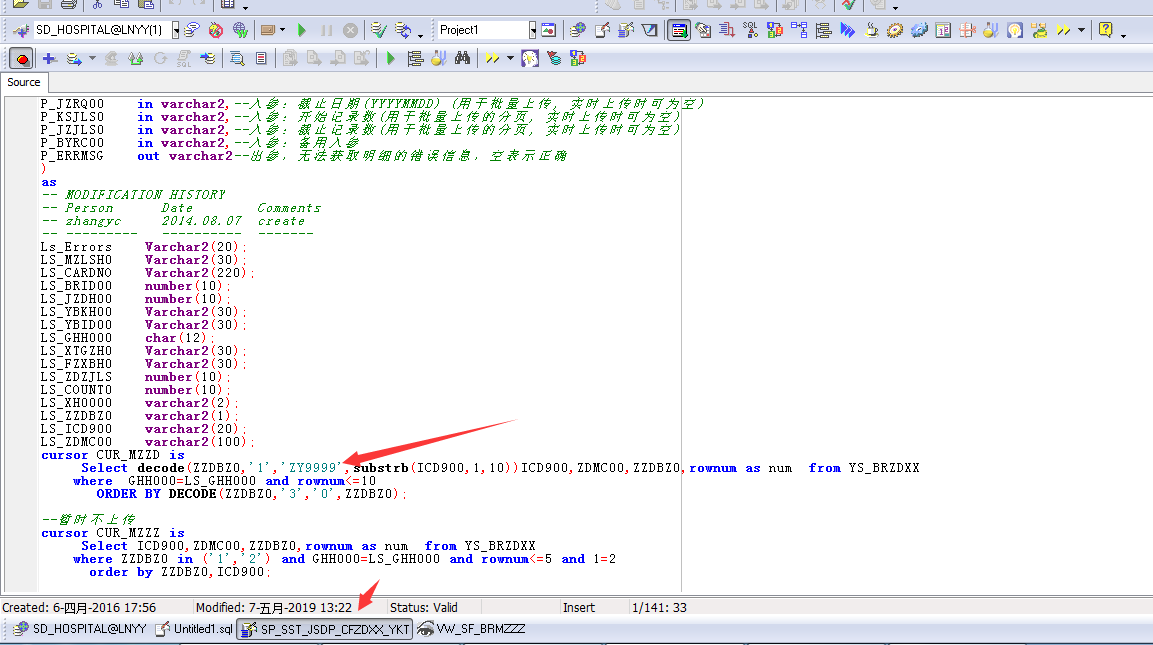Click the owl icon in the debug toolbar

pyautogui.click(x=530, y=58)
